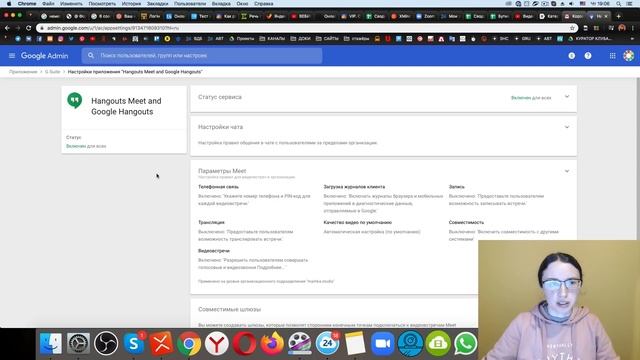Image resolution: width=640 pixels, height=360 pixels.
Task: Open the Google Admin main menu hamburger
Action: tap(12, 56)
